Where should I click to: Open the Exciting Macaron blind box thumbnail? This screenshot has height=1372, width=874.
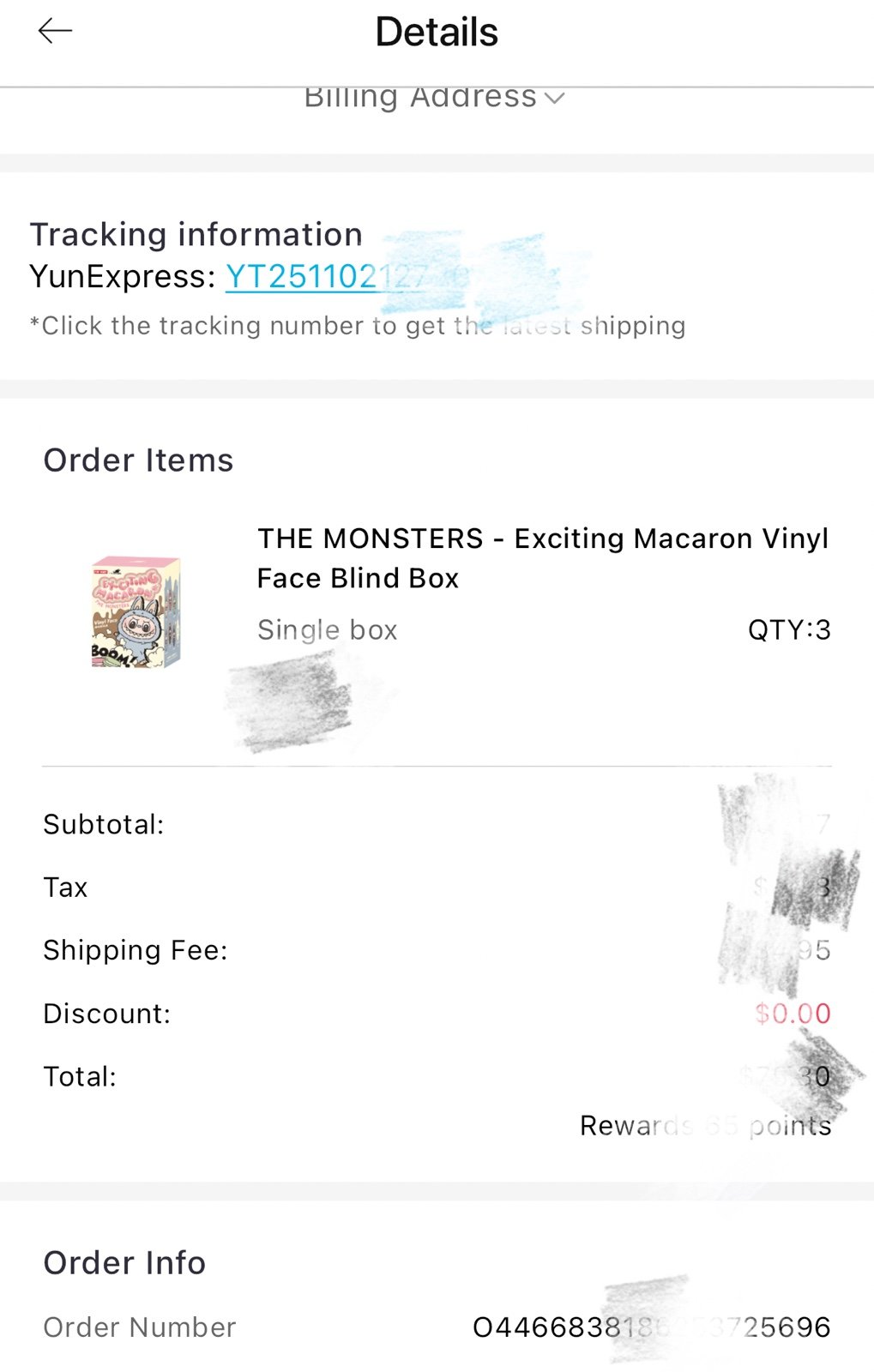click(x=137, y=611)
